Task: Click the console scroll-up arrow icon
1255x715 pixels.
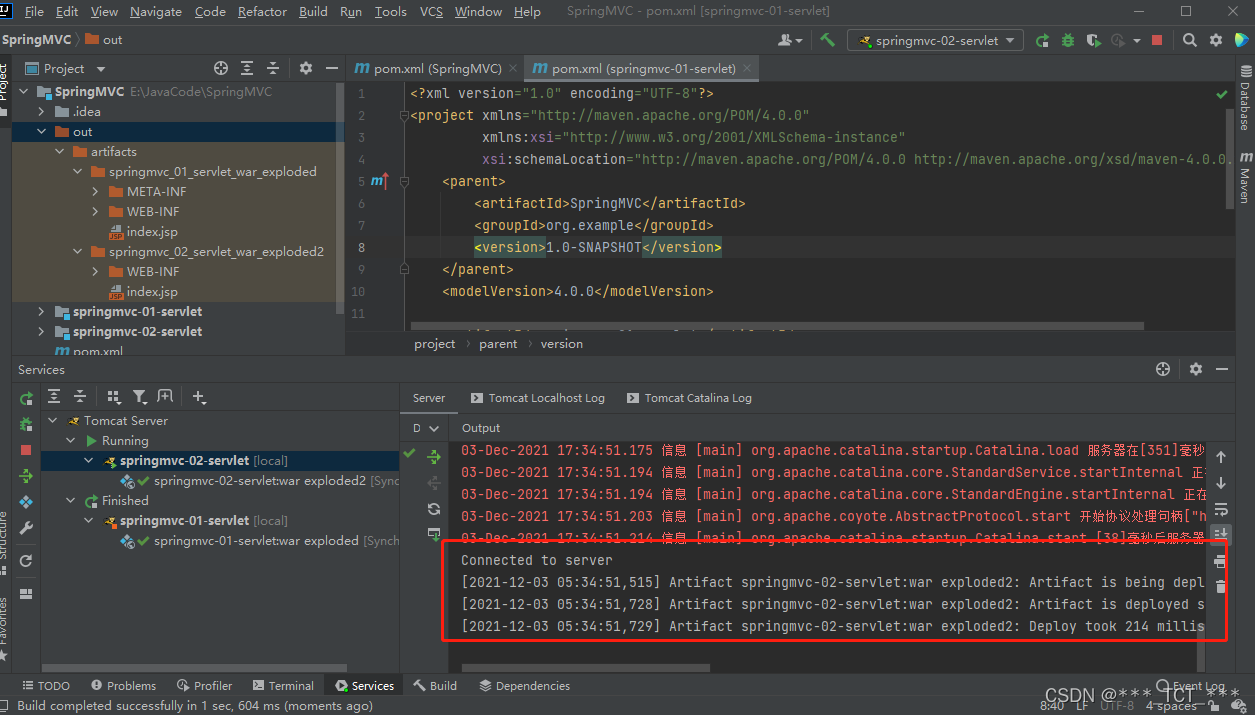Action: click(1221, 458)
